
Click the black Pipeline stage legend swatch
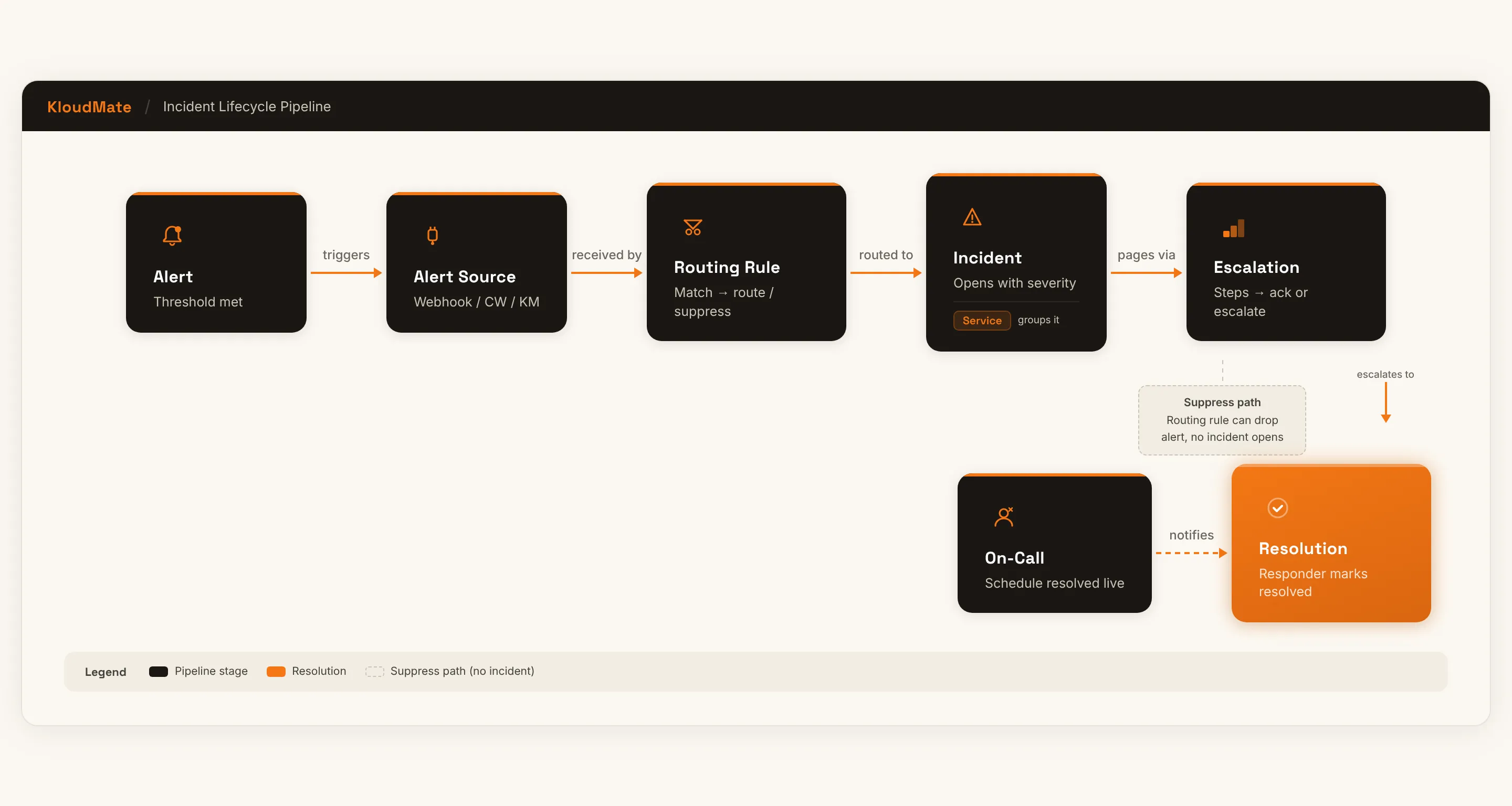[x=159, y=672]
